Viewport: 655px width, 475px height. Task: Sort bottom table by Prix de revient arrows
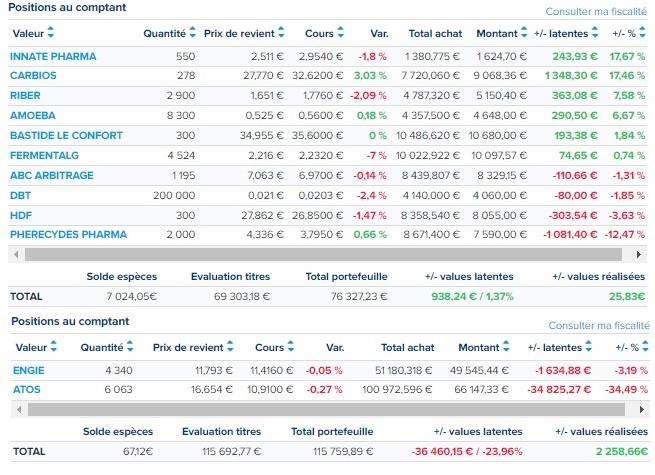[230, 346]
